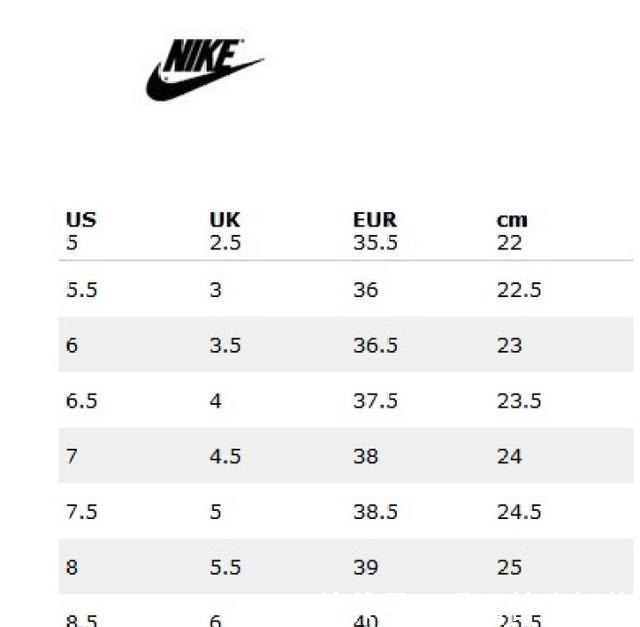
Task: Click the 25 cm cell
Action: [510, 567]
